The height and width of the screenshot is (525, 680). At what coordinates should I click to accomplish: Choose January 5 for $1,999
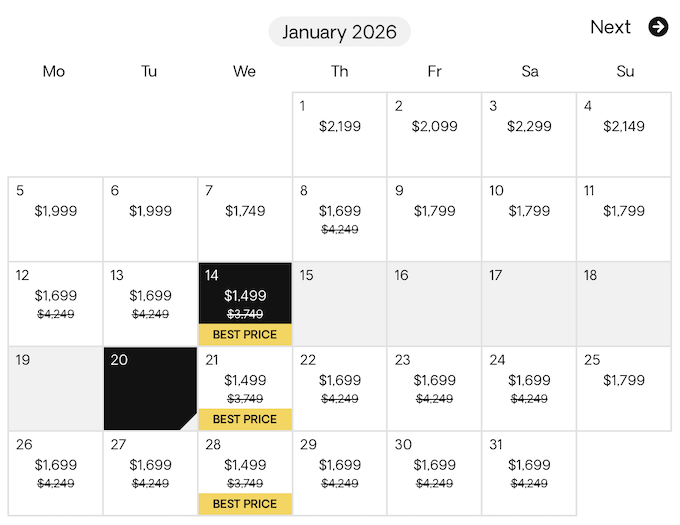(x=55, y=220)
